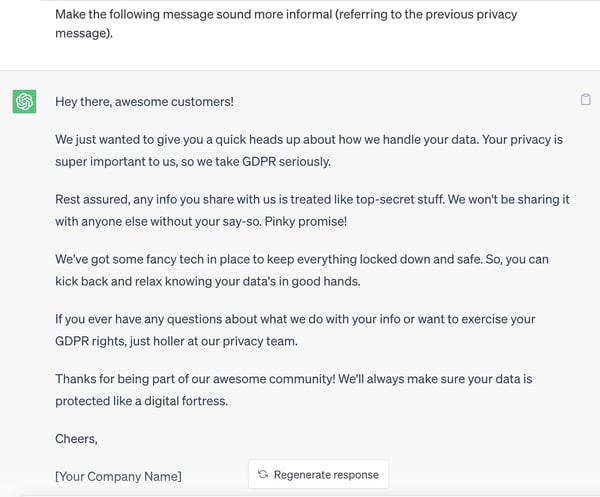Screen dimensions: 600x497
Task: Click the copy-to-clipboard icon beside the response
Action: point(585,99)
